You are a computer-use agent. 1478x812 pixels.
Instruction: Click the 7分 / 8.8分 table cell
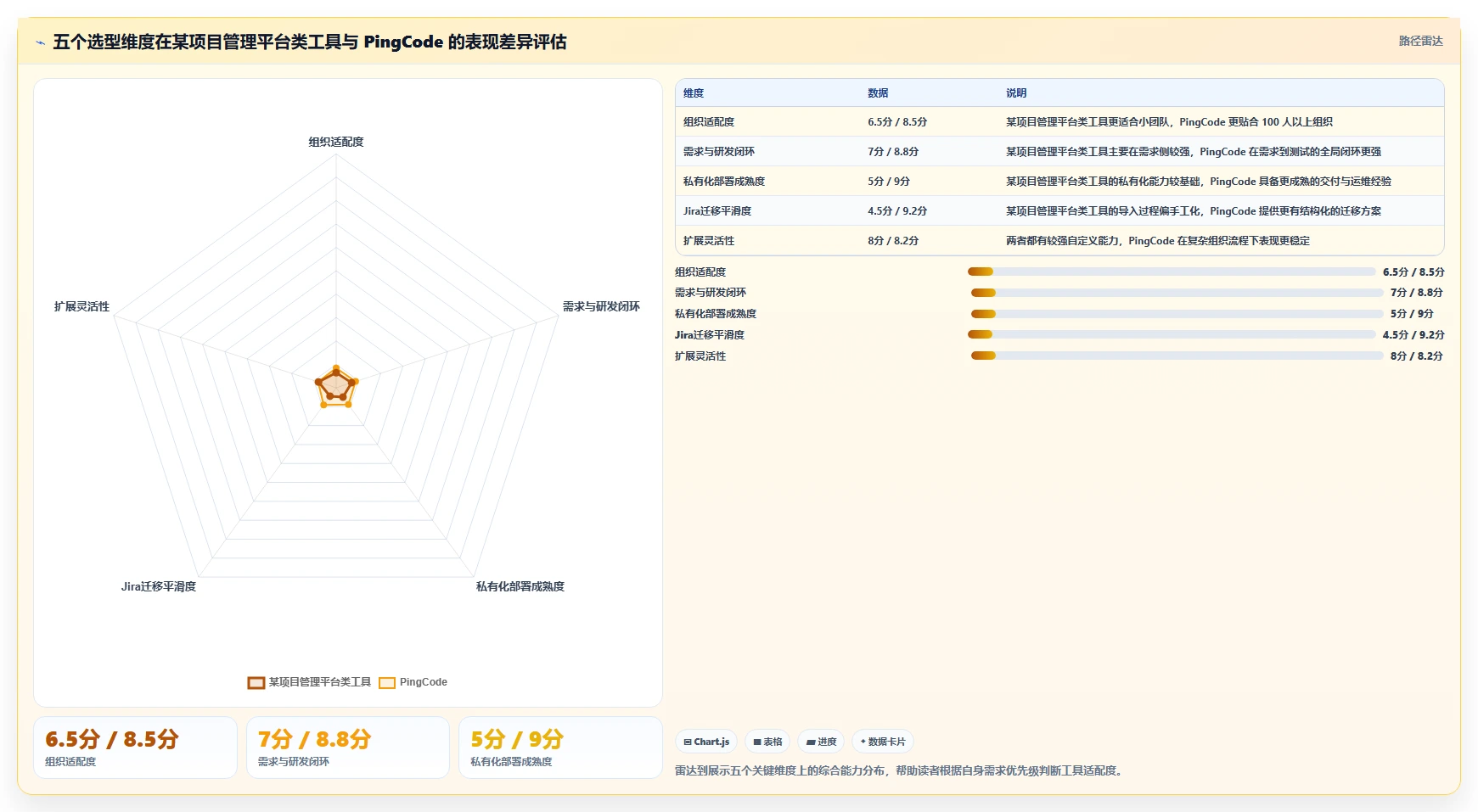coord(893,152)
